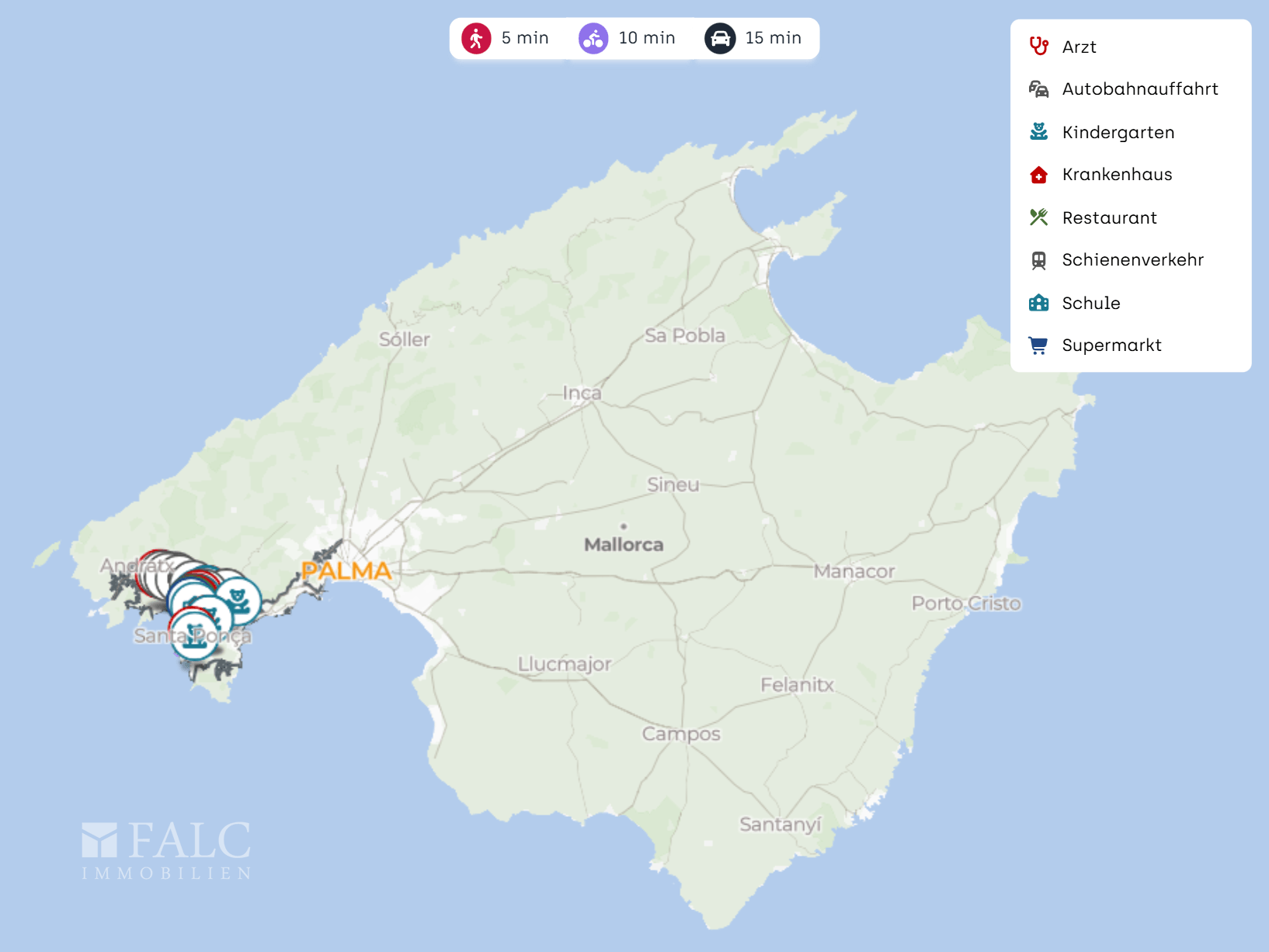Click the Krankenhaus red house icon
This screenshot has height=952, width=1269.
point(1038,175)
